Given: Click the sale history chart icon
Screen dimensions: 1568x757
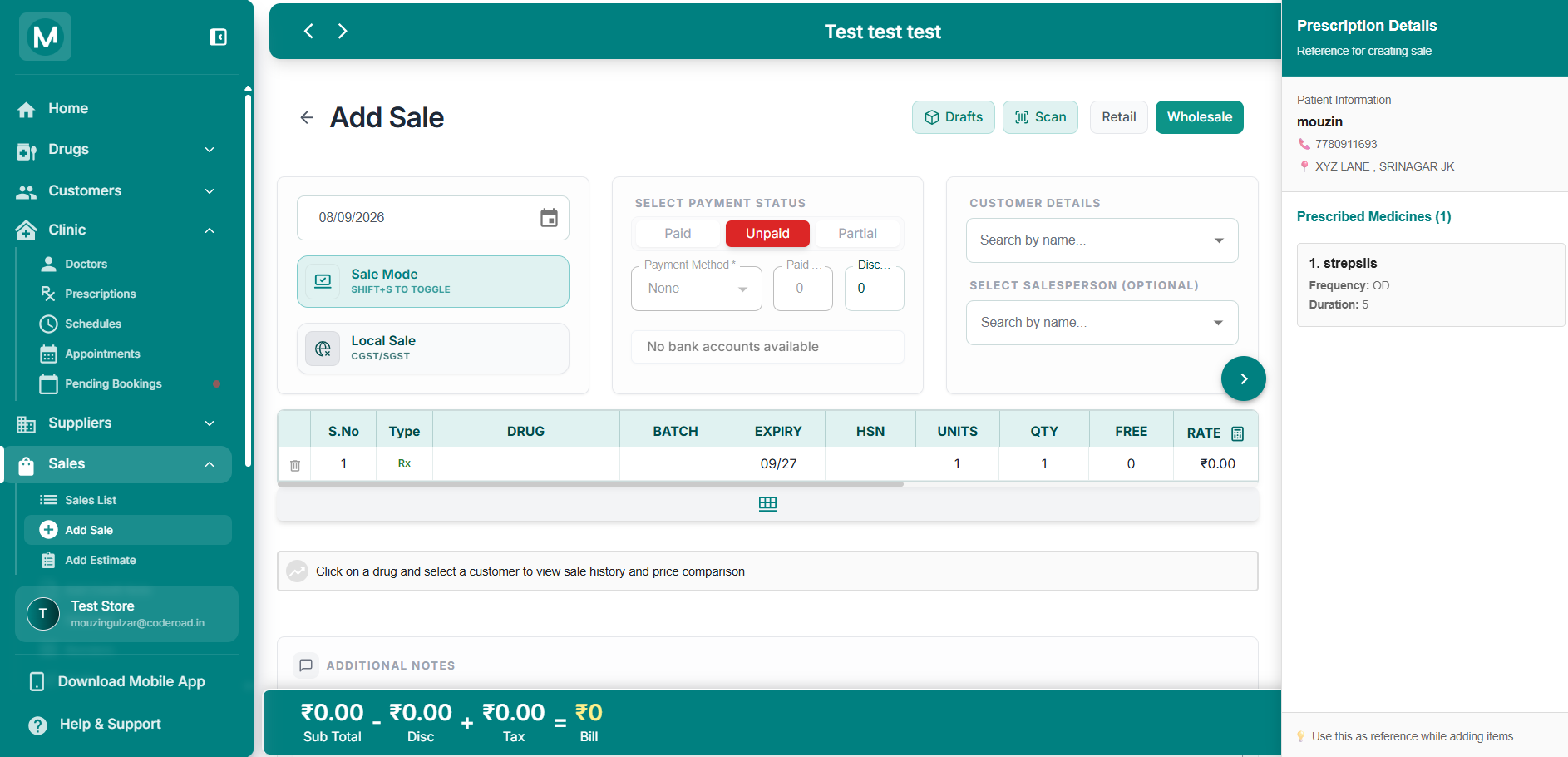Looking at the screenshot, I should coord(297,571).
